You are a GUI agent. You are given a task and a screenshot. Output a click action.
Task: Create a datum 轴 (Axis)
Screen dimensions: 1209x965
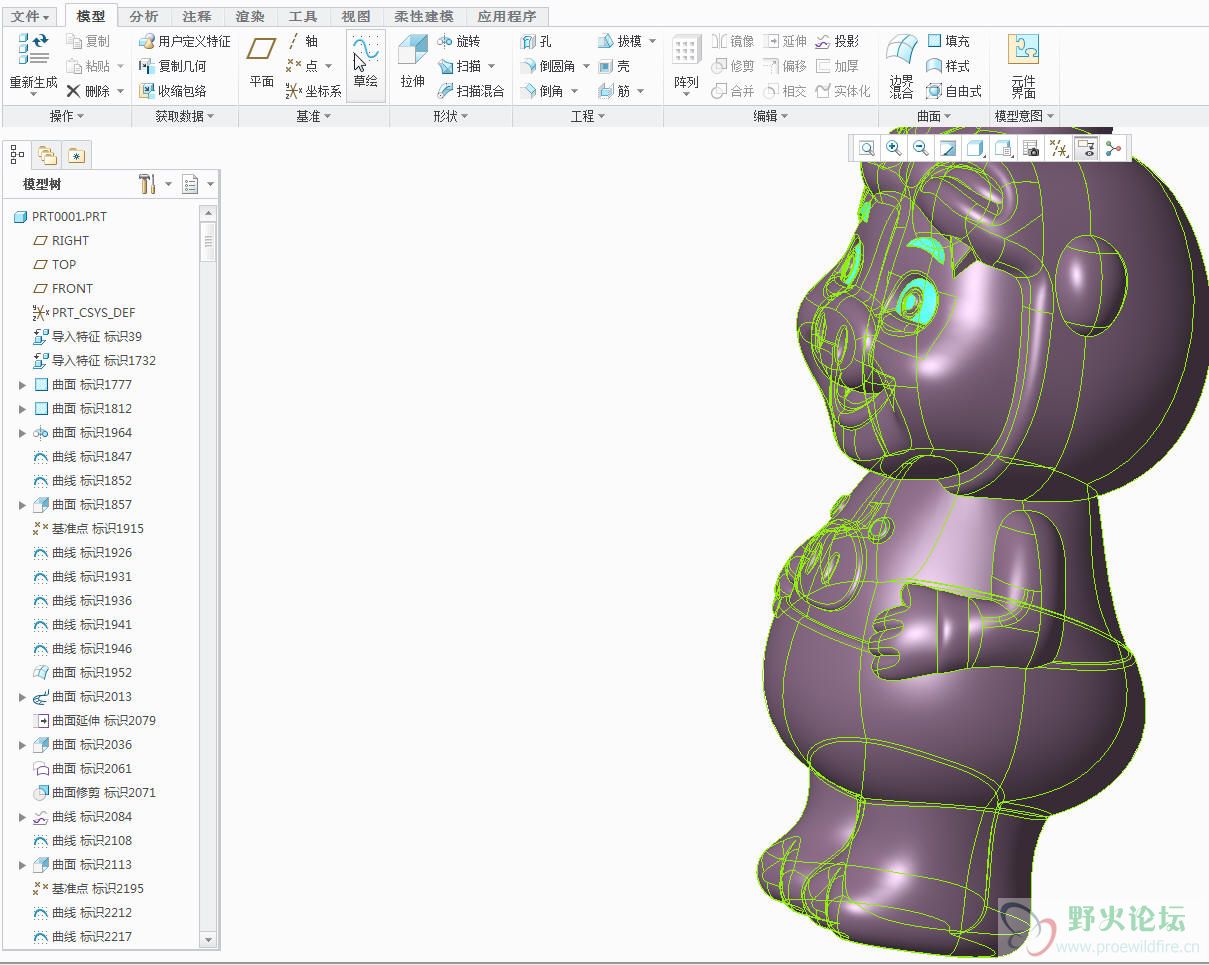pyautogui.click(x=302, y=41)
